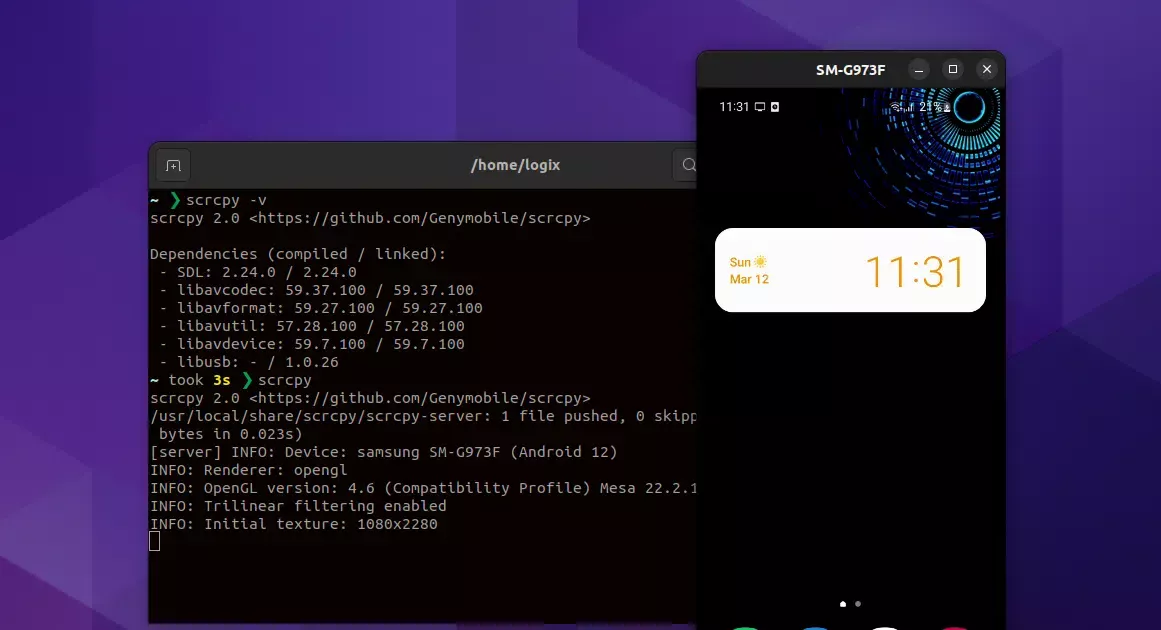This screenshot has height=630, width=1161.
Task: Open the pink app icon in the dock
Action: [955, 627]
